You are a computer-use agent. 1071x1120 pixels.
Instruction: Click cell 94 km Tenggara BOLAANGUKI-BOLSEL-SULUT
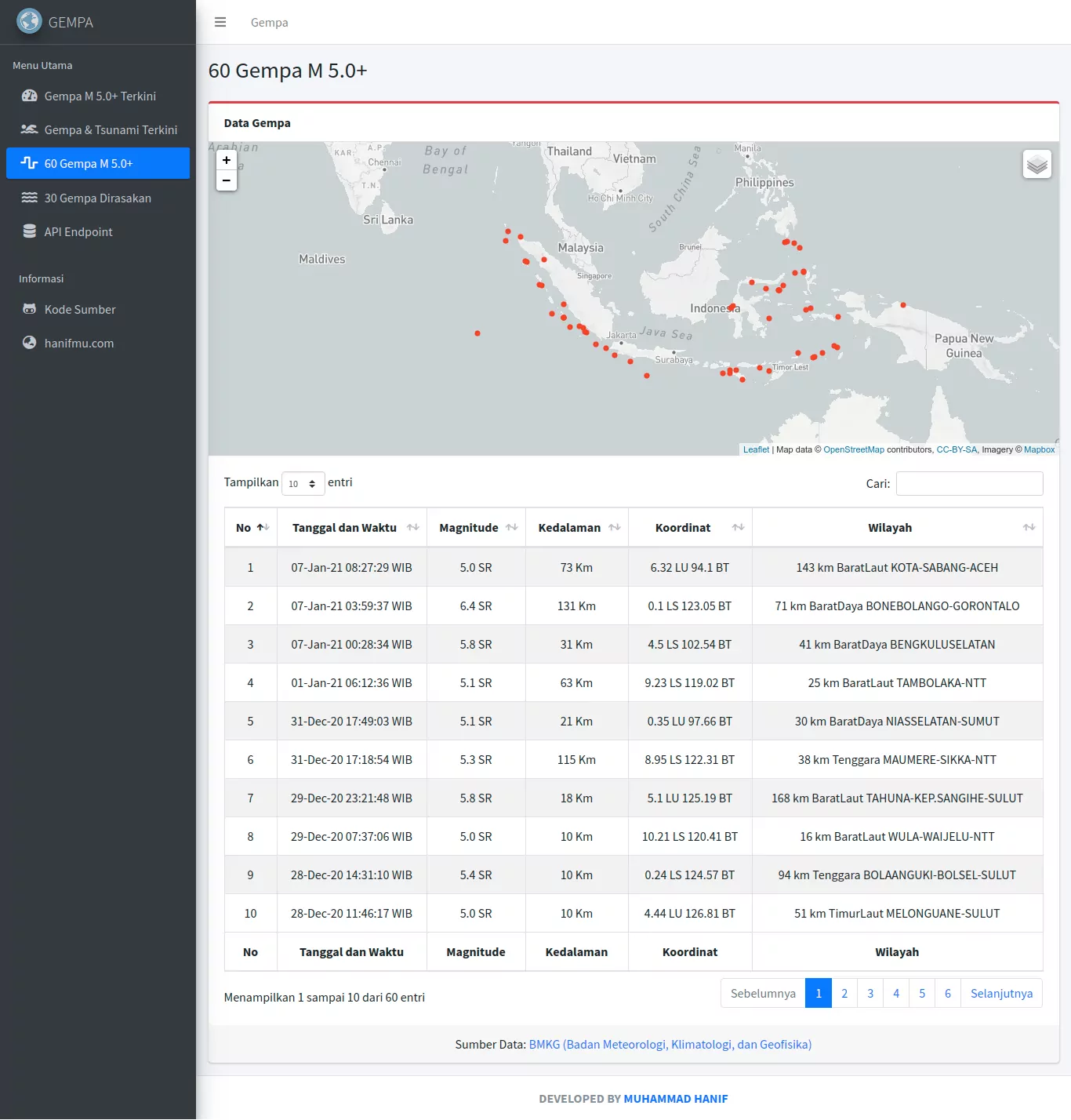(897, 875)
